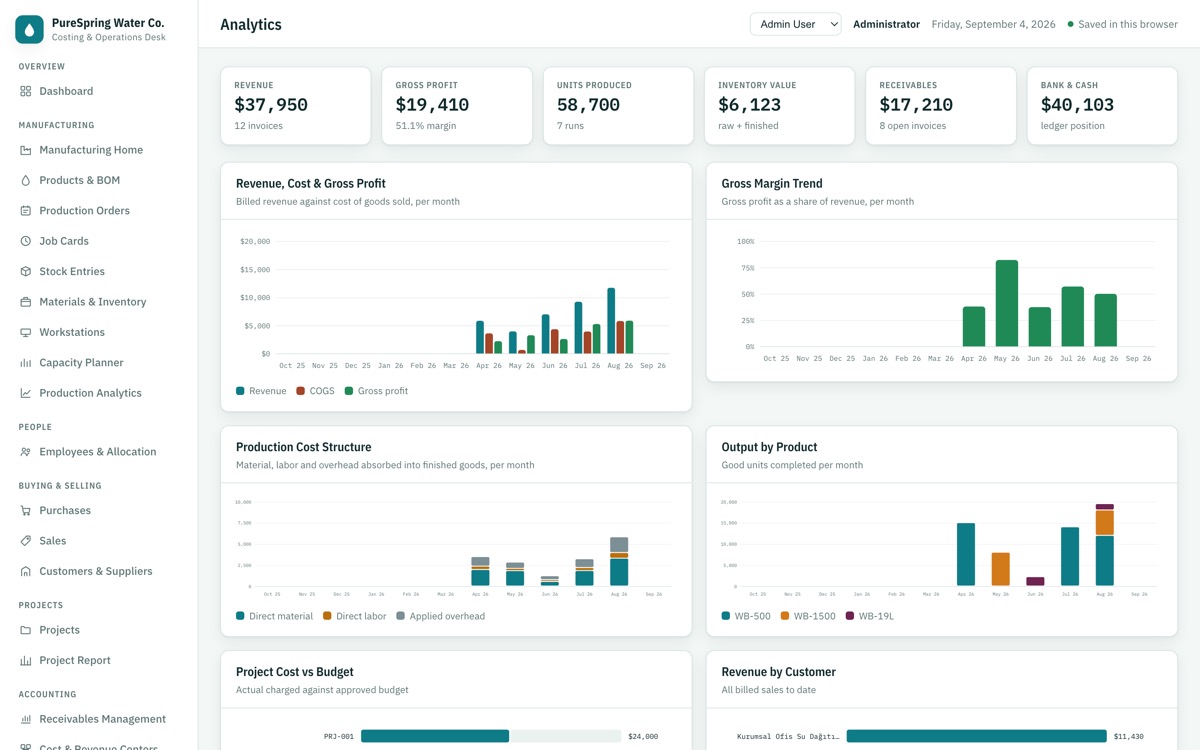This screenshot has width=1200, height=750.
Task: Open Receivables Management page
Action: click(x=99, y=719)
